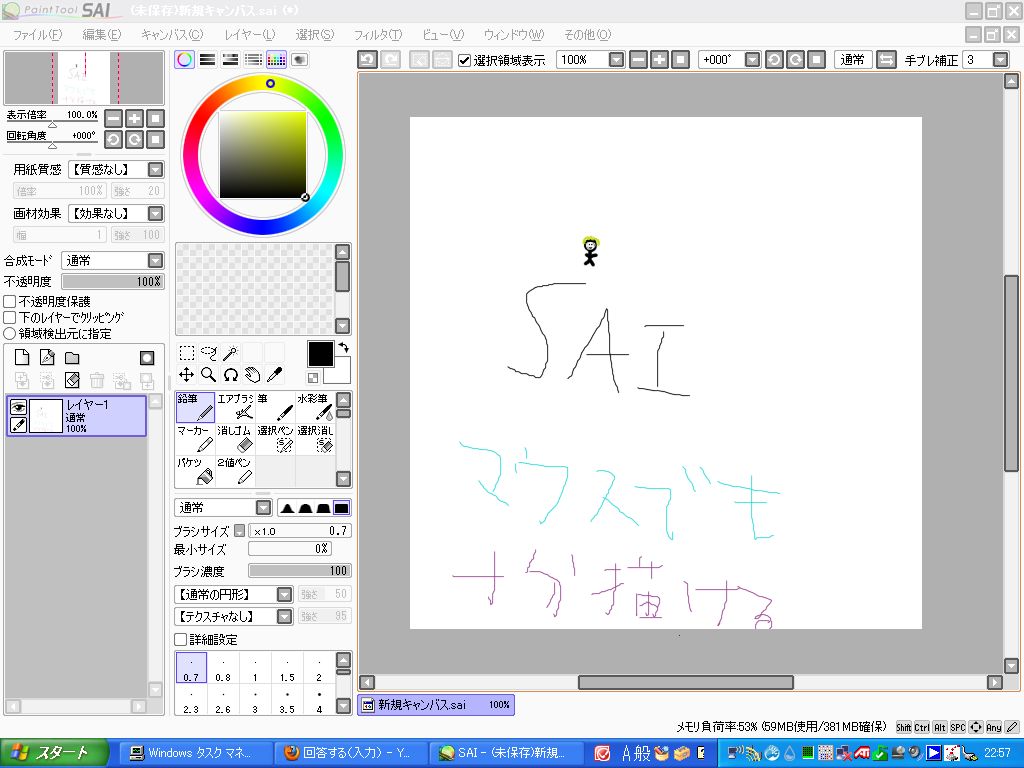Toggle 選択領域表示 checkbox
Viewport: 1024px width, 768px height.
click(464, 60)
